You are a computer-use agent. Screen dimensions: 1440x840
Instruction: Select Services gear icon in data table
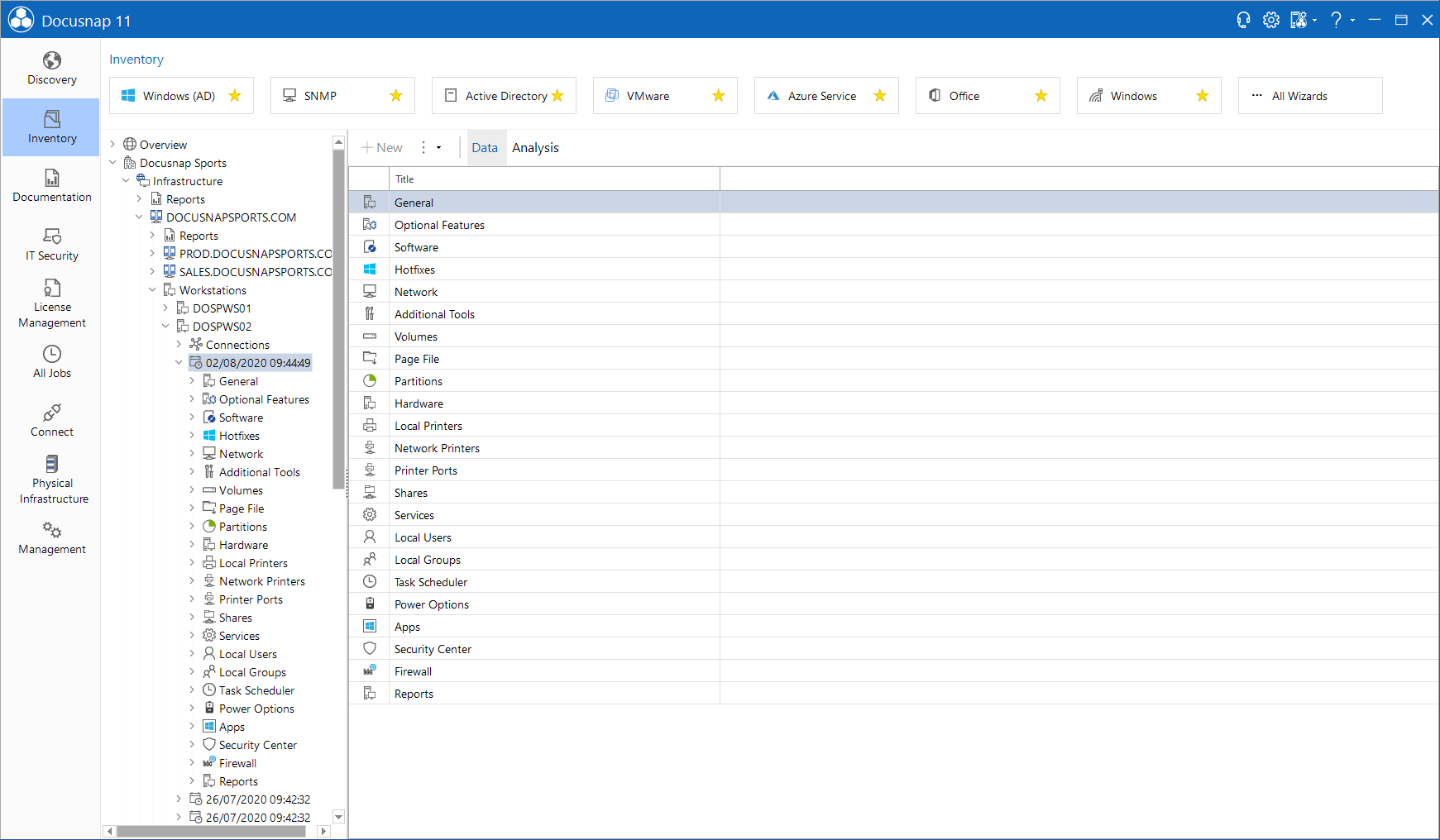[370, 515]
